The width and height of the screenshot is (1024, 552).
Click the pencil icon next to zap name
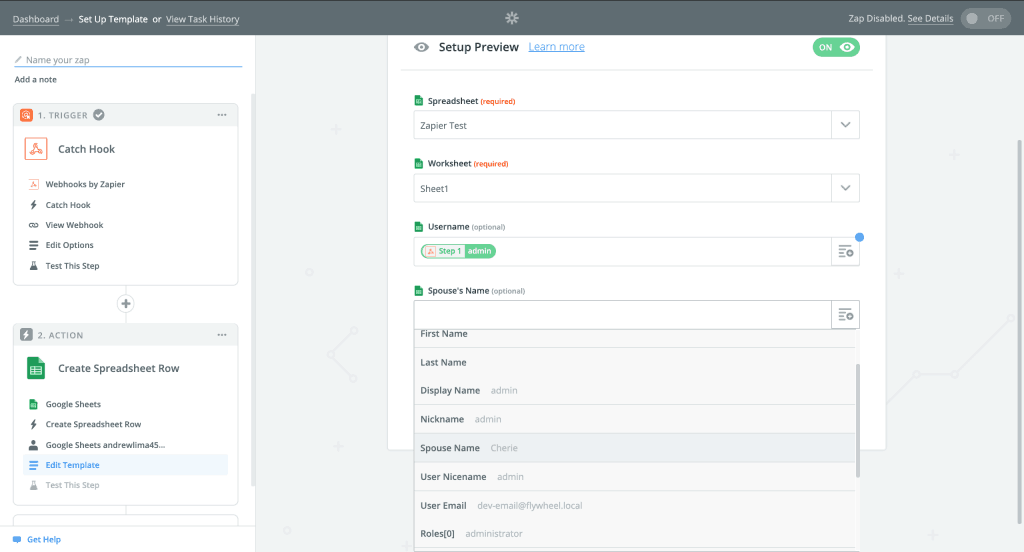pyautogui.click(x=18, y=59)
